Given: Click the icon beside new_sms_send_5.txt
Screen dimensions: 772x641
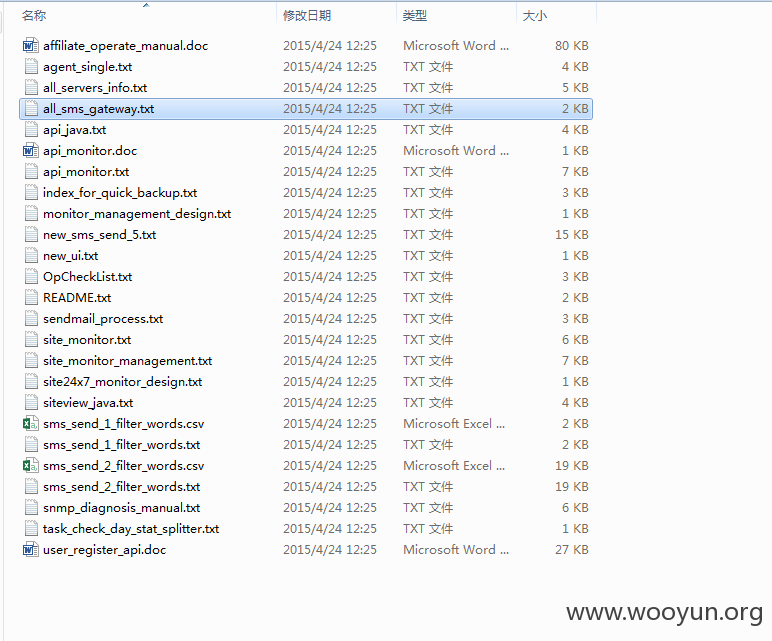Looking at the screenshot, I should click(31, 234).
